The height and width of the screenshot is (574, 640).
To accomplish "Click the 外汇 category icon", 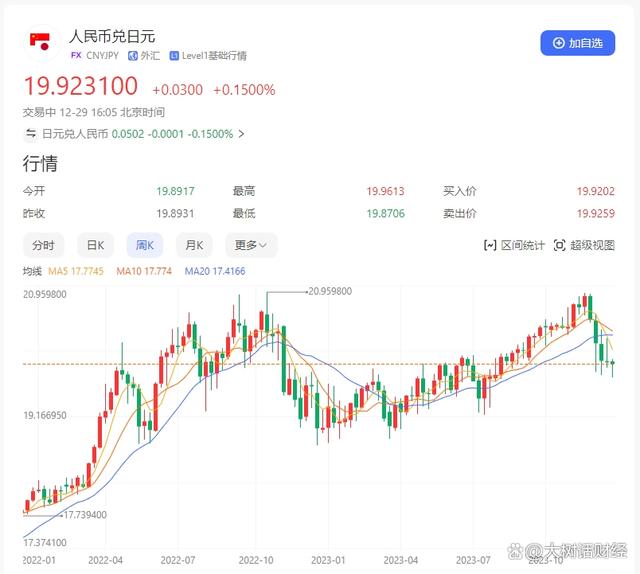I will click(x=133, y=56).
